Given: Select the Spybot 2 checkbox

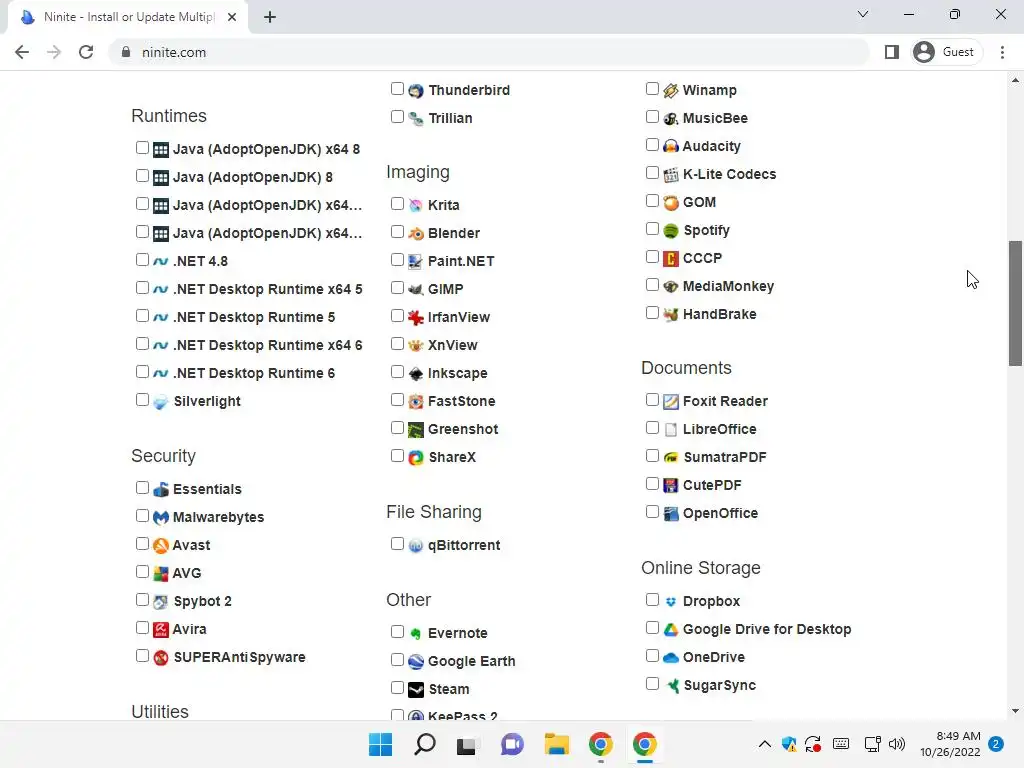Looking at the screenshot, I should tap(142, 600).
